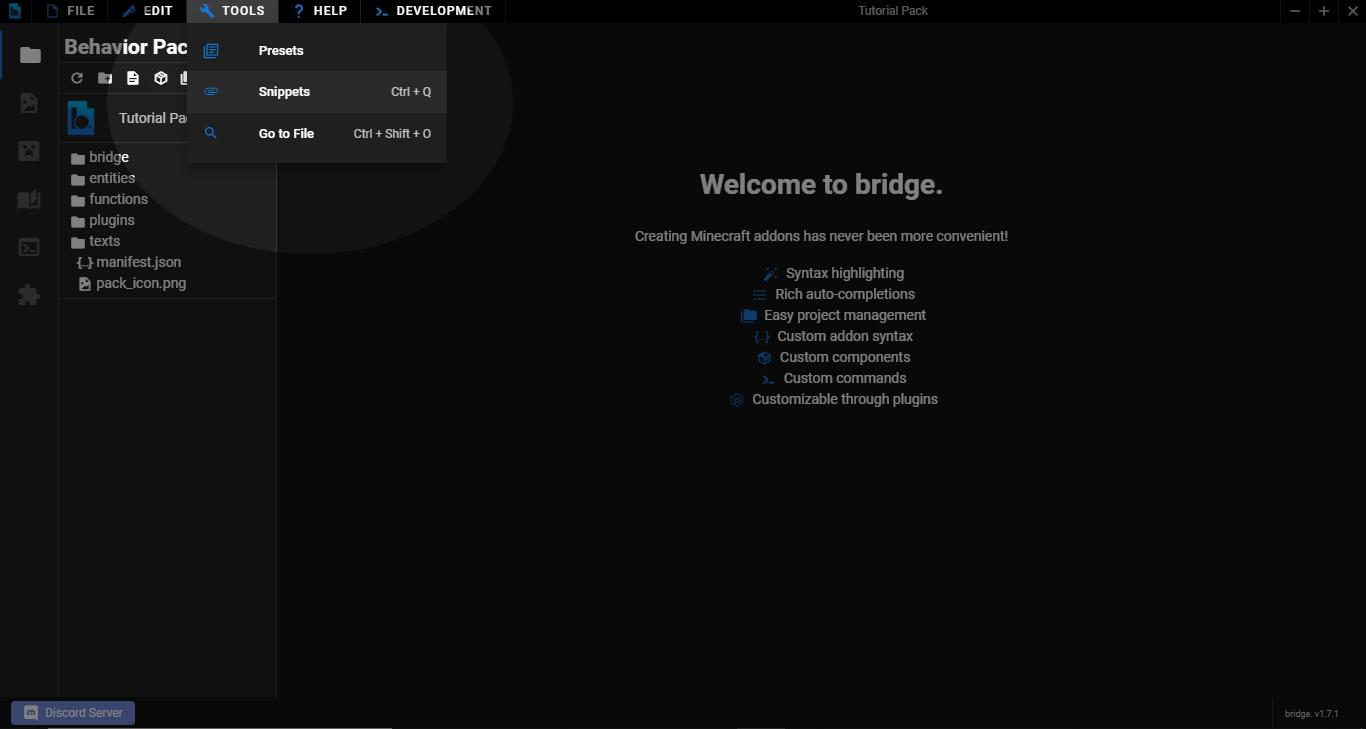
Task: Click the blue bridge project icon beside Tutorial Pack
Action: coord(81,118)
